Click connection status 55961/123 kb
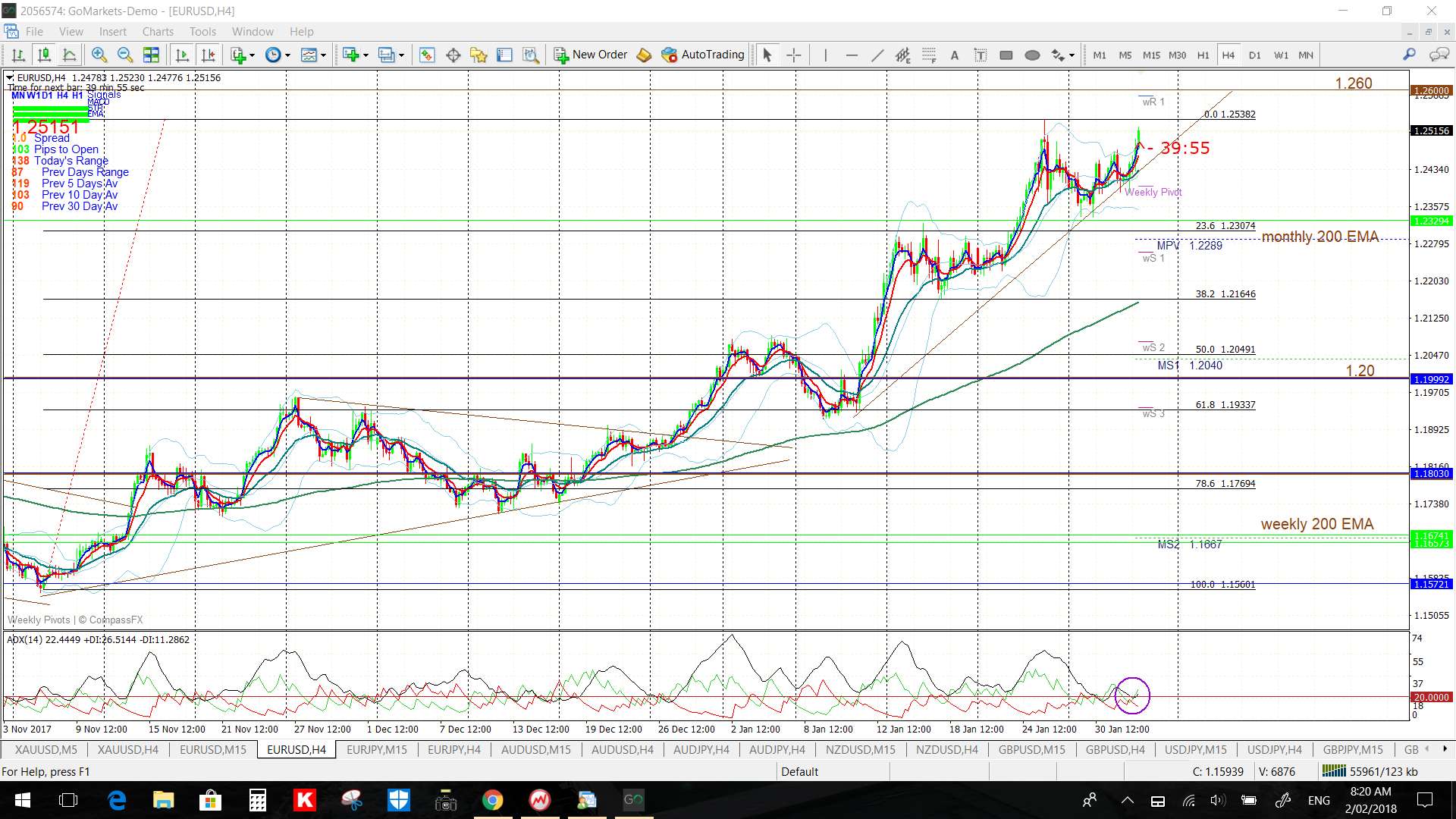The image size is (1456, 819). (x=1370, y=771)
